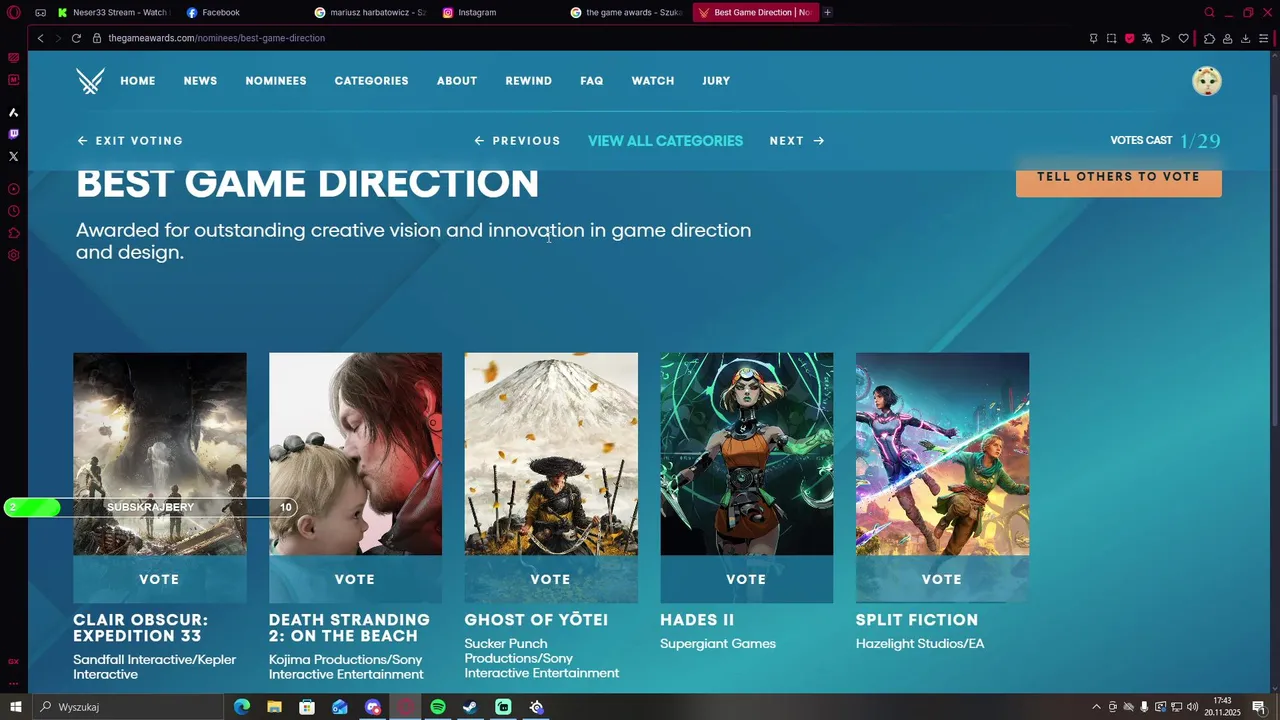Viewport: 1280px width, 720px height.
Task: Click the Split Fiction cover art
Action: point(942,454)
